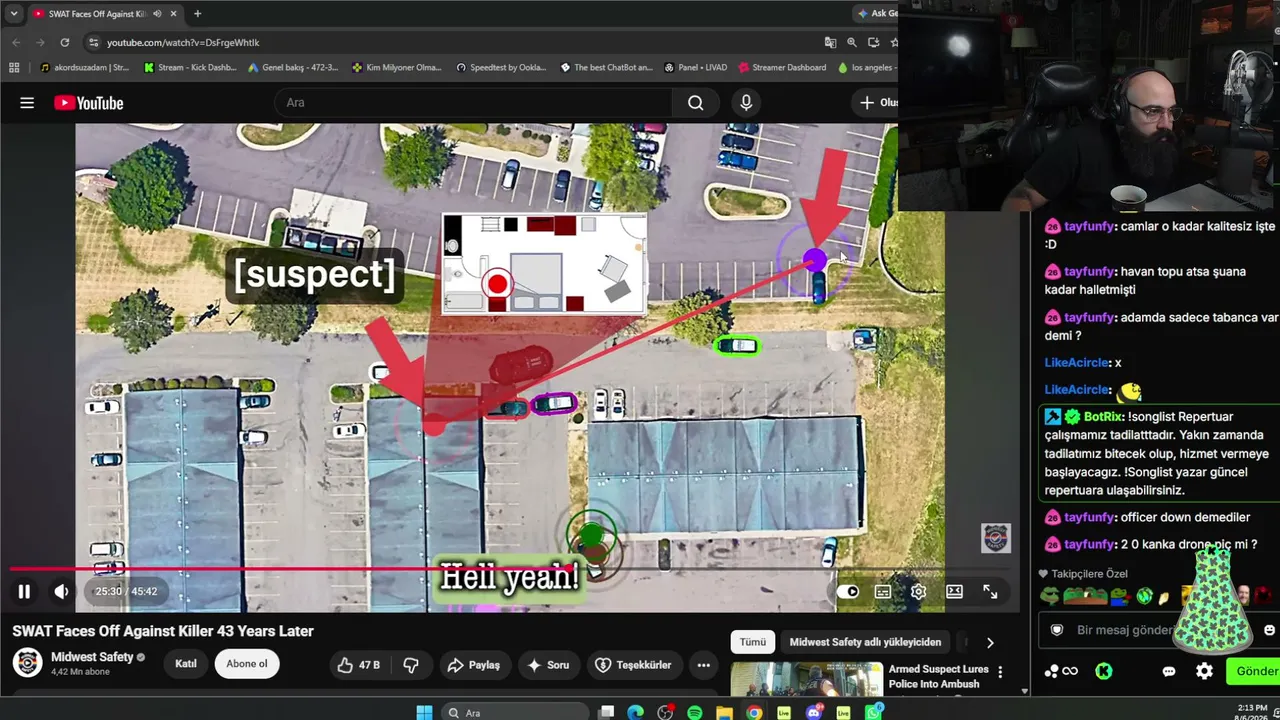
Task: Reload the current page
Action: click(x=65, y=43)
